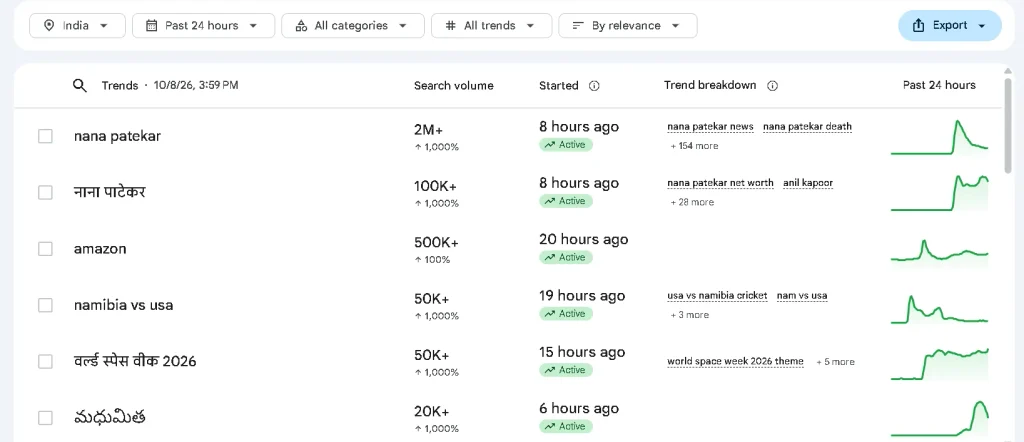Image resolution: width=1024 pixels, height=442 pixels.
Task: Expand '+ 28 more' breakdown terms
Action: (692, 202)
